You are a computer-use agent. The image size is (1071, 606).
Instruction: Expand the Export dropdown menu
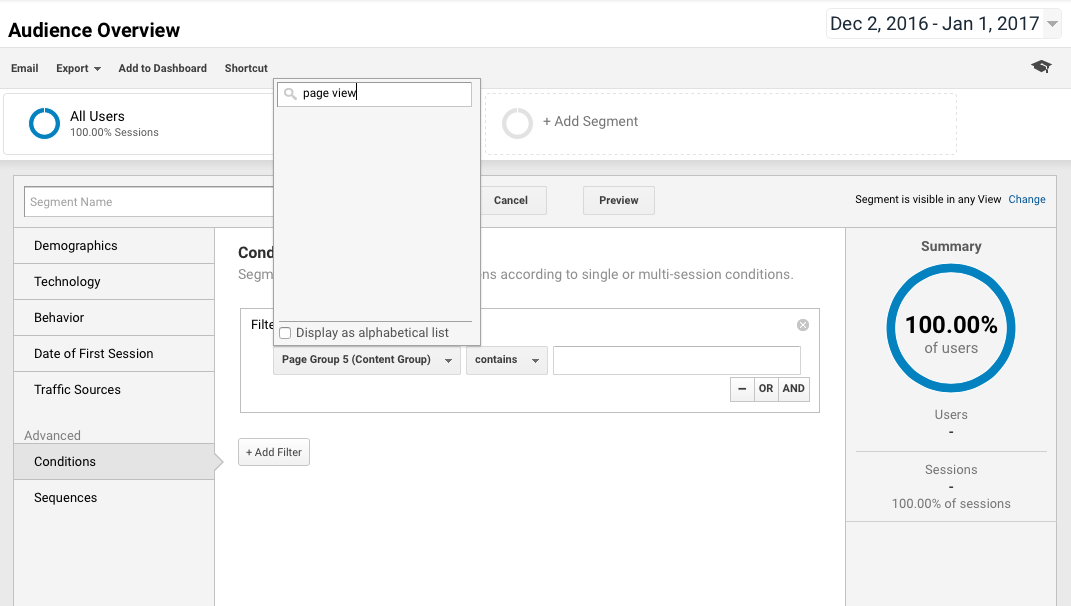tap(78, 68)
